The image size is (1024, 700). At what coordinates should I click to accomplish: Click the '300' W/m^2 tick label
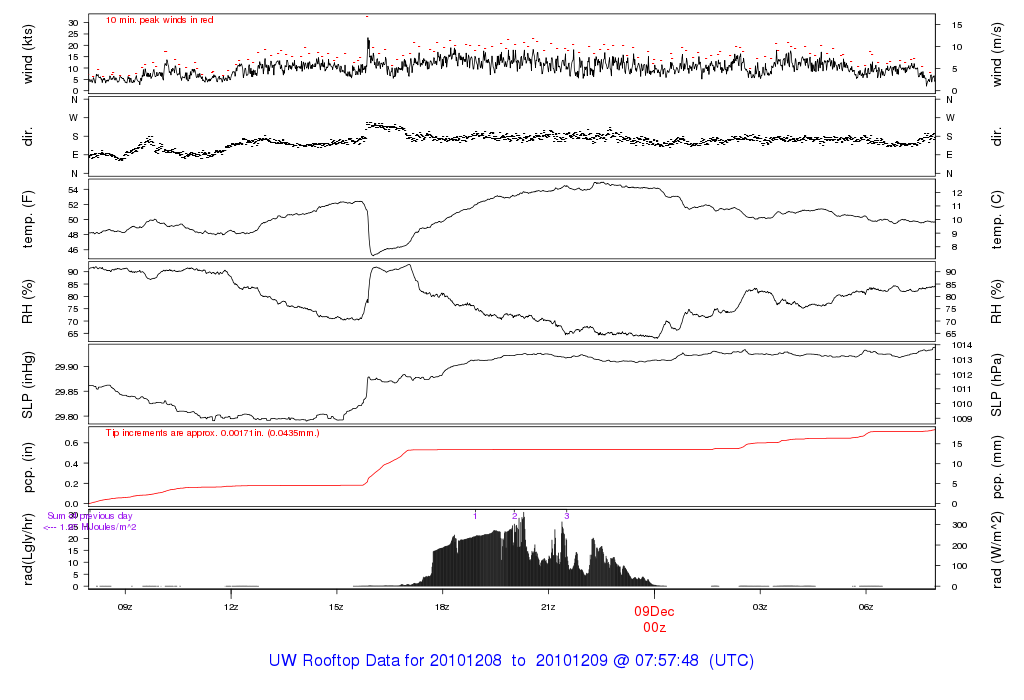click(959, 525)
